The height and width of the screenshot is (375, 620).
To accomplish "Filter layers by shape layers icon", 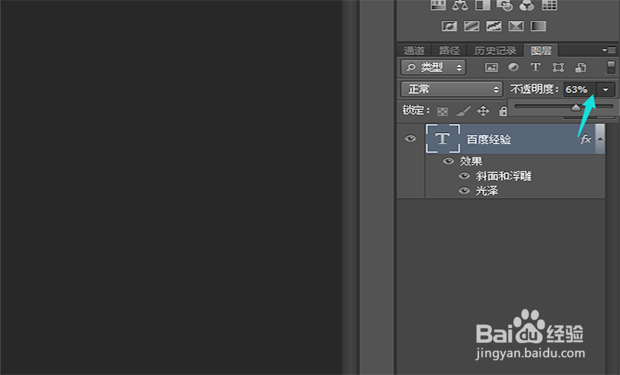I will coord(558,68).
